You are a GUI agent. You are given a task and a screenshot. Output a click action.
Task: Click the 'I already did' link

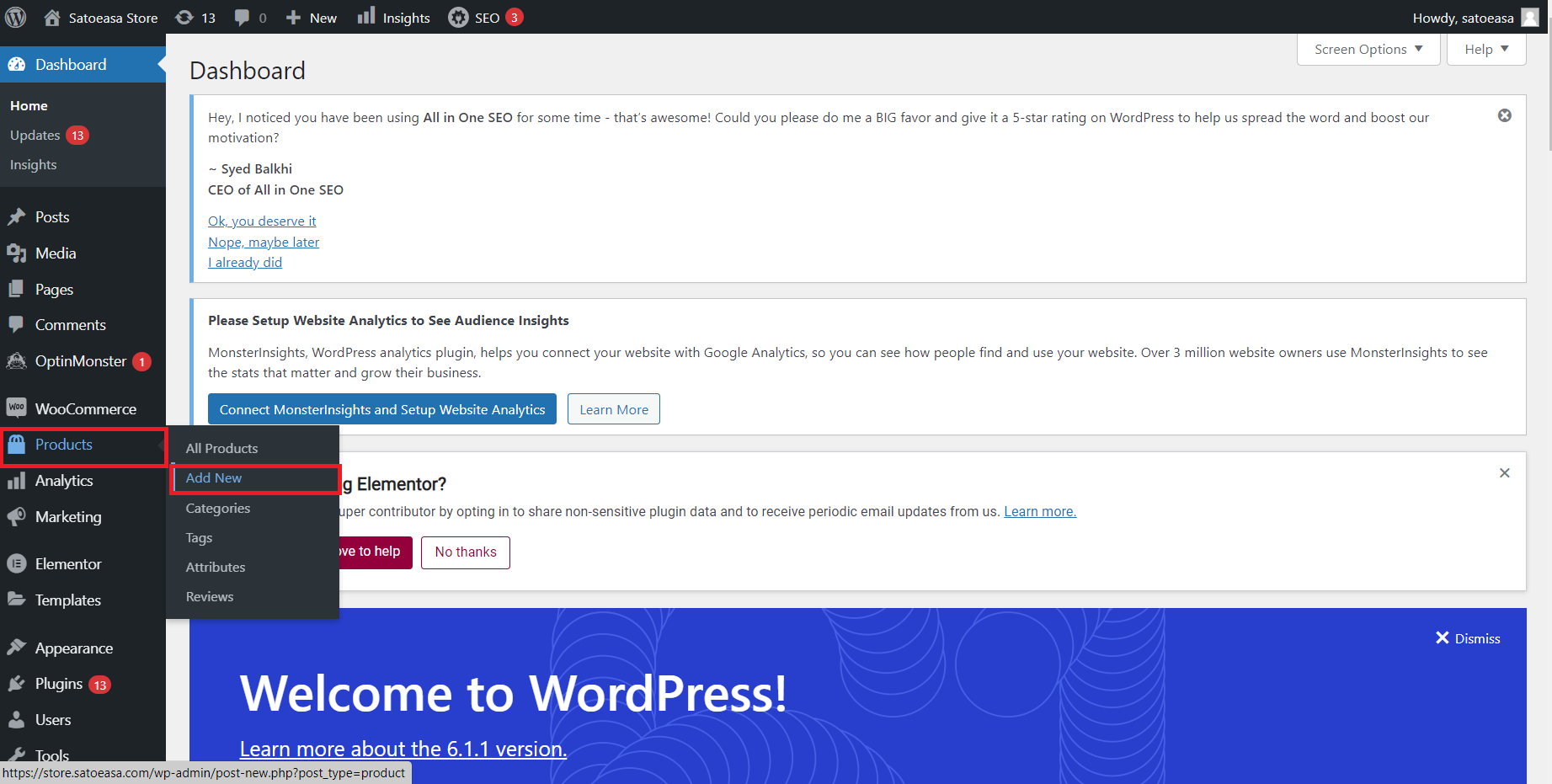pyautogui.click(x=245, y=262)
